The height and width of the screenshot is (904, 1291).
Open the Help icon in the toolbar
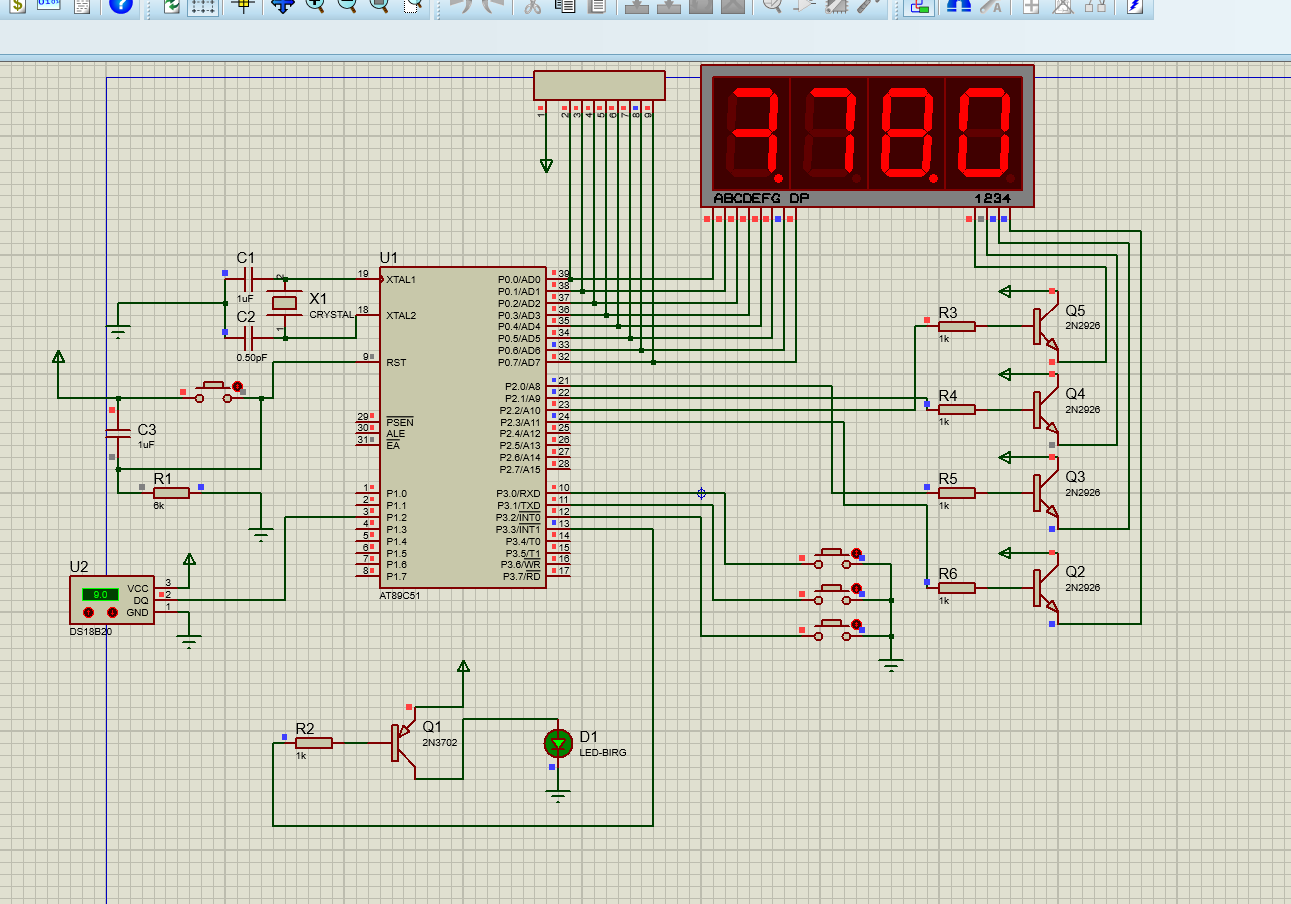coord(120,5)
